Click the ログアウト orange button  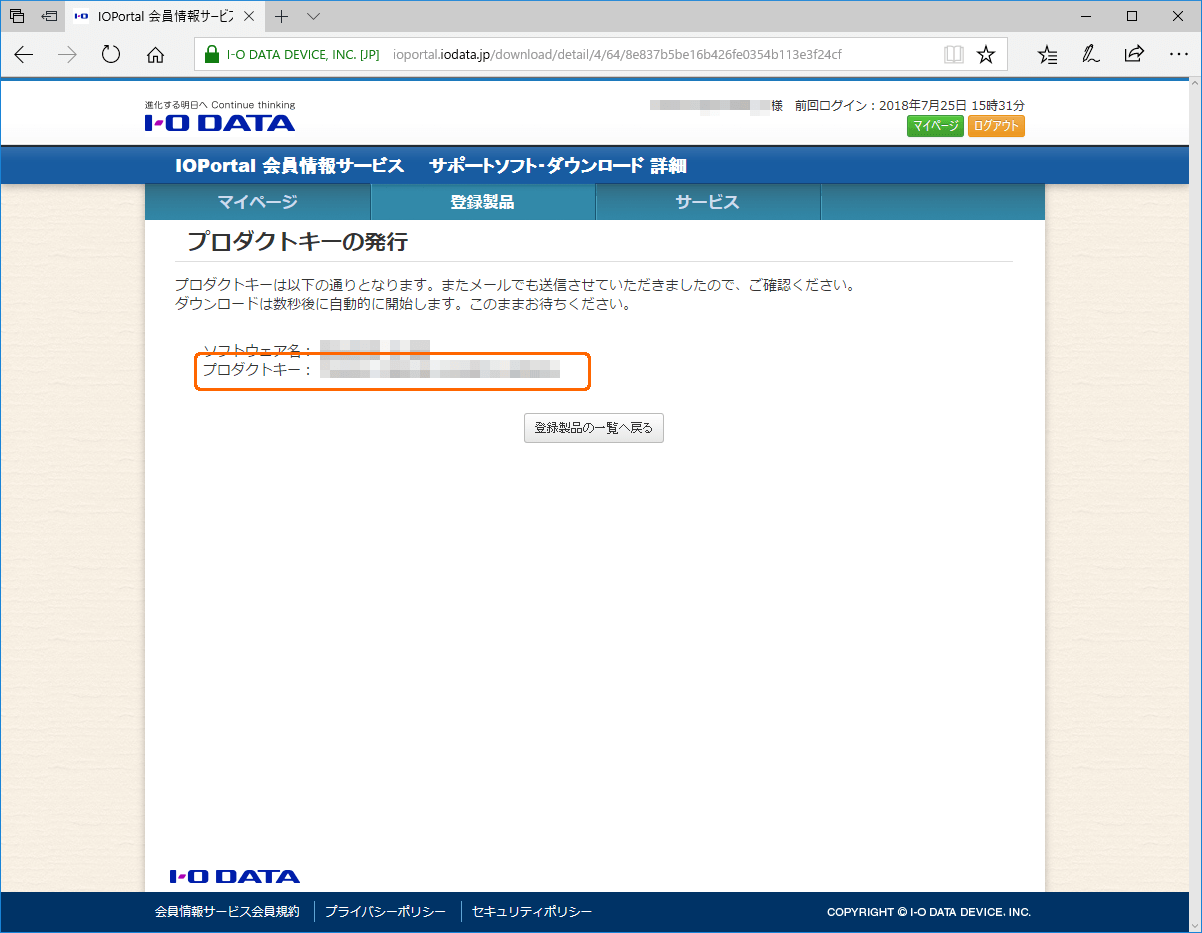click(996, 126)
